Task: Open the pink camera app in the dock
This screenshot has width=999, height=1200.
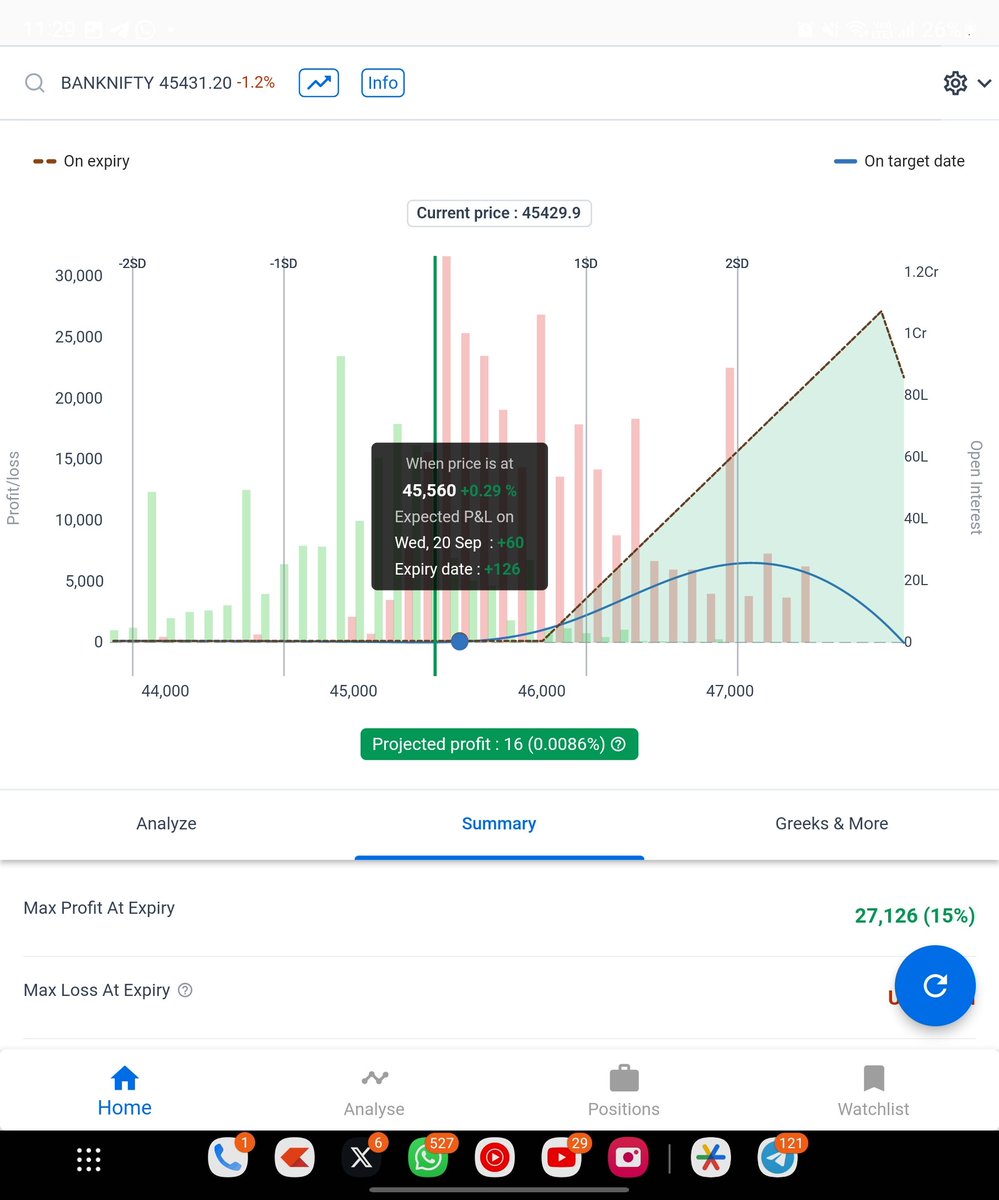Action: (629, 1158)
